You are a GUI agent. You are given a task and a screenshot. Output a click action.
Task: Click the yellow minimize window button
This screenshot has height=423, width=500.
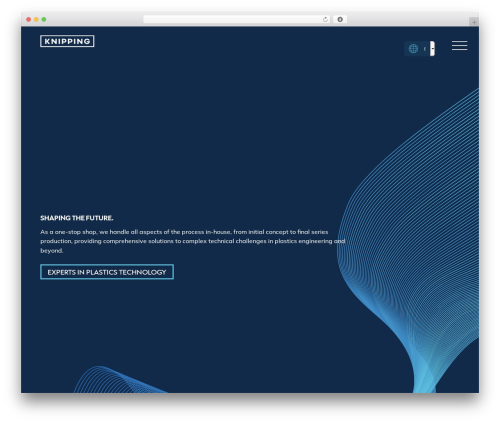pyautogui.click(x=36, y=20)
